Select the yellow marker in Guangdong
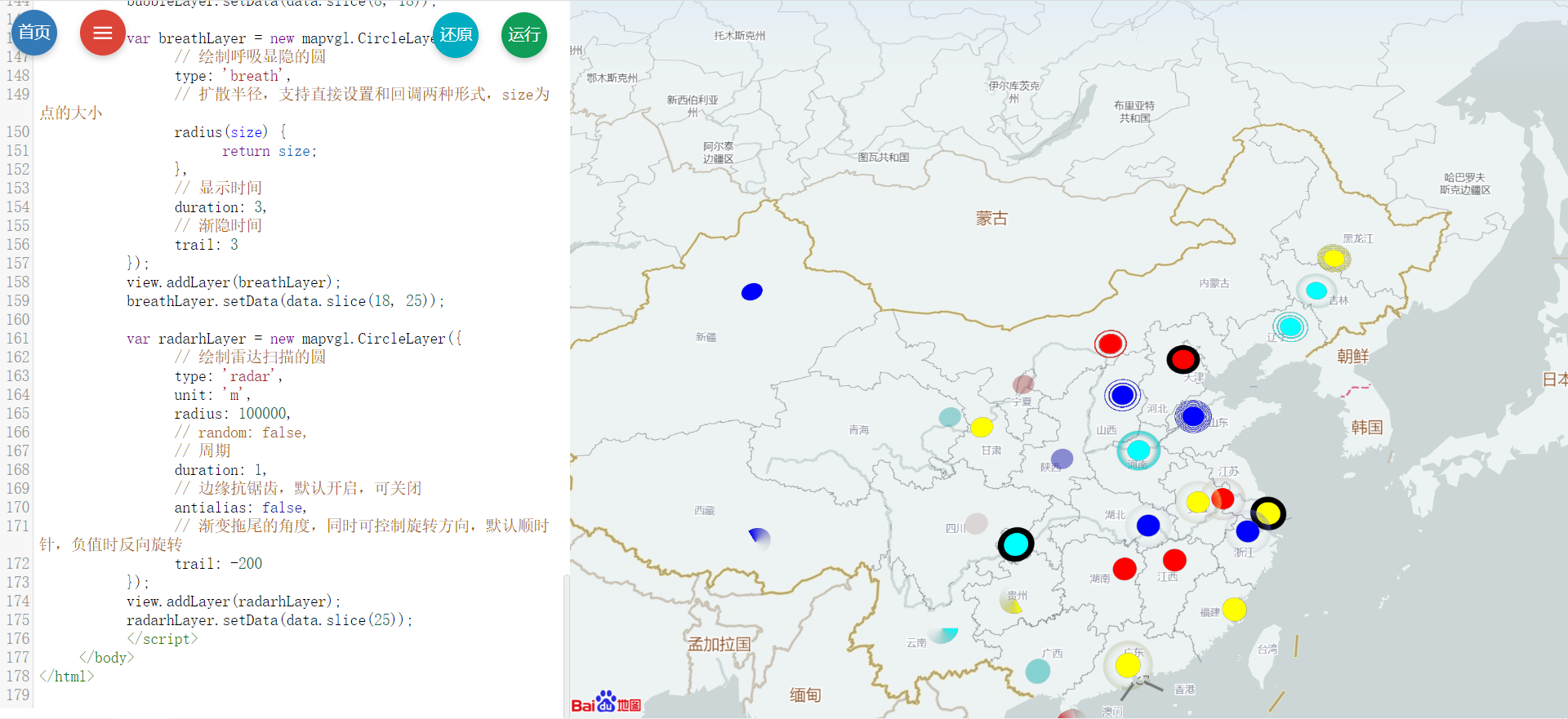 [x=1128, y=665]
